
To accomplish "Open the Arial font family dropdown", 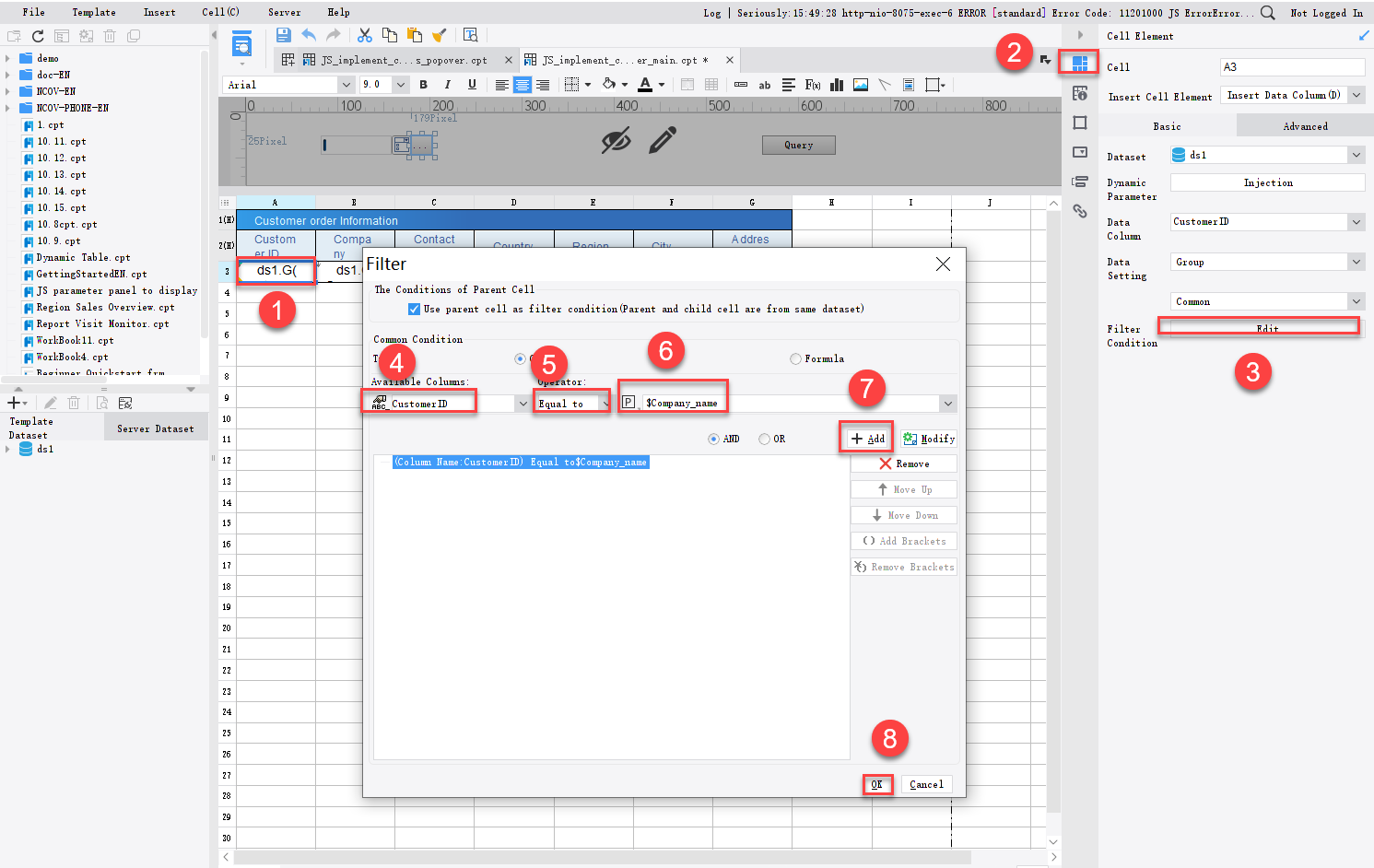I will click(x=346, y=85).
